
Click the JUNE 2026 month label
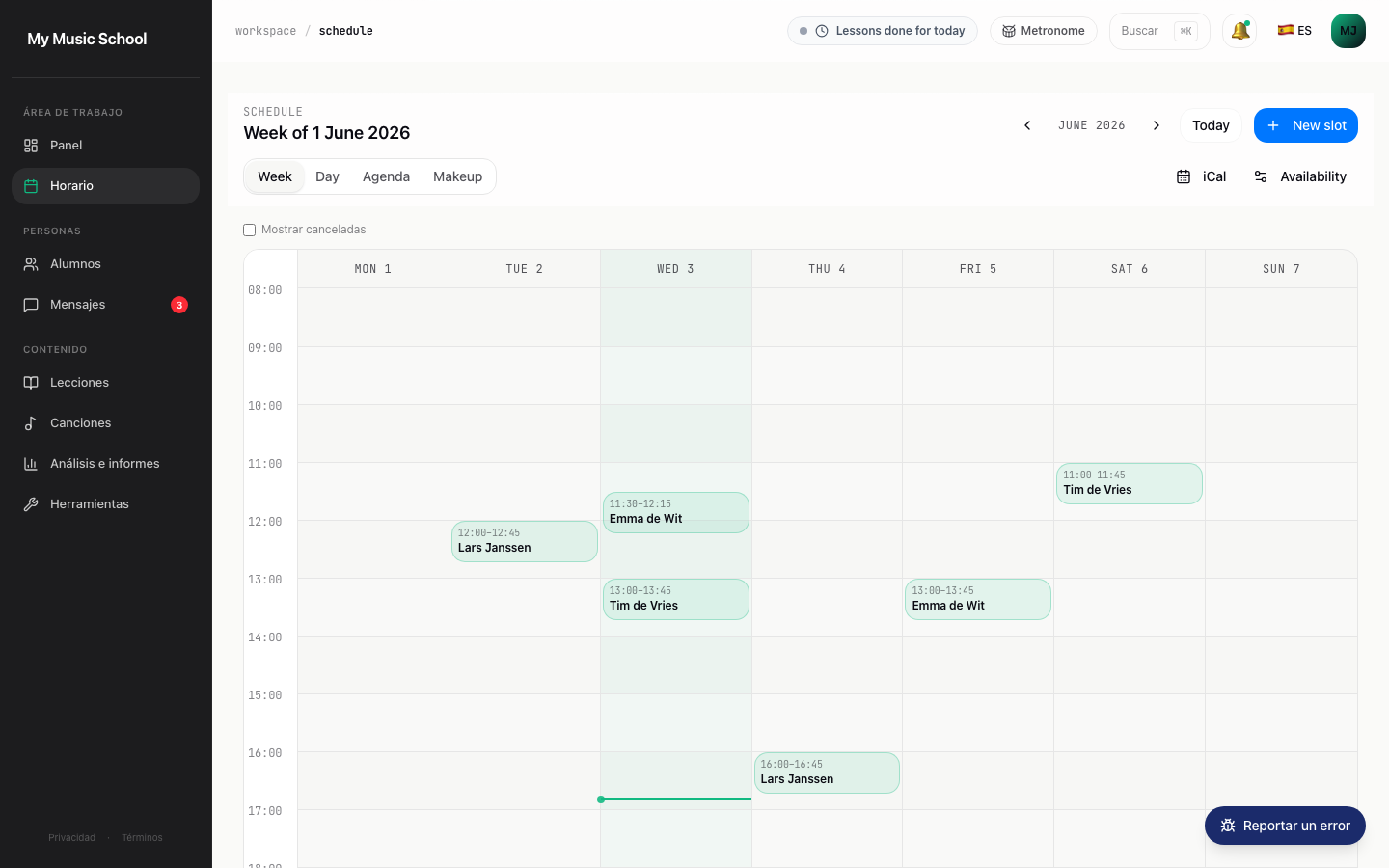pyautogui.click(x=1092, y=125)
